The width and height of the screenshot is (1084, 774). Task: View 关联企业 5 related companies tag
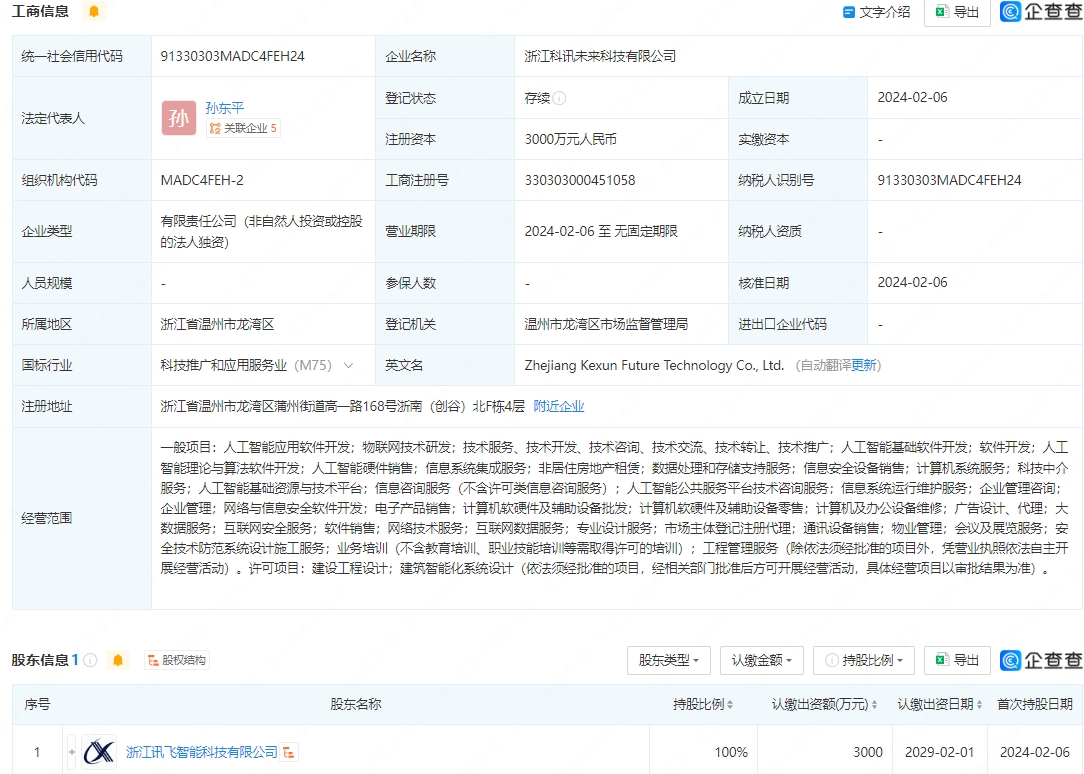click(x=243, y=128)
